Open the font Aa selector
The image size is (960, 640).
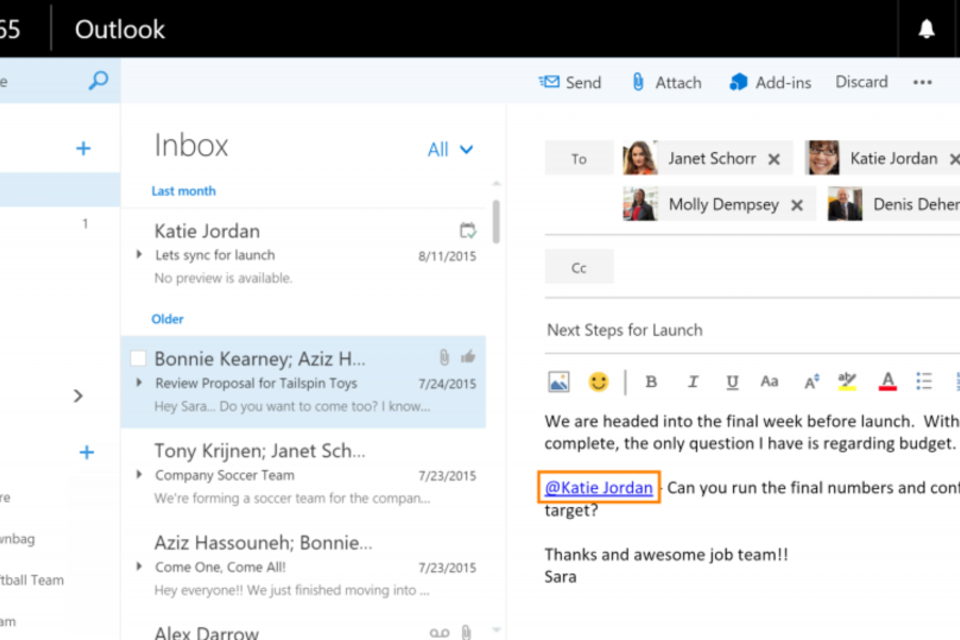[x=770, y=382]
